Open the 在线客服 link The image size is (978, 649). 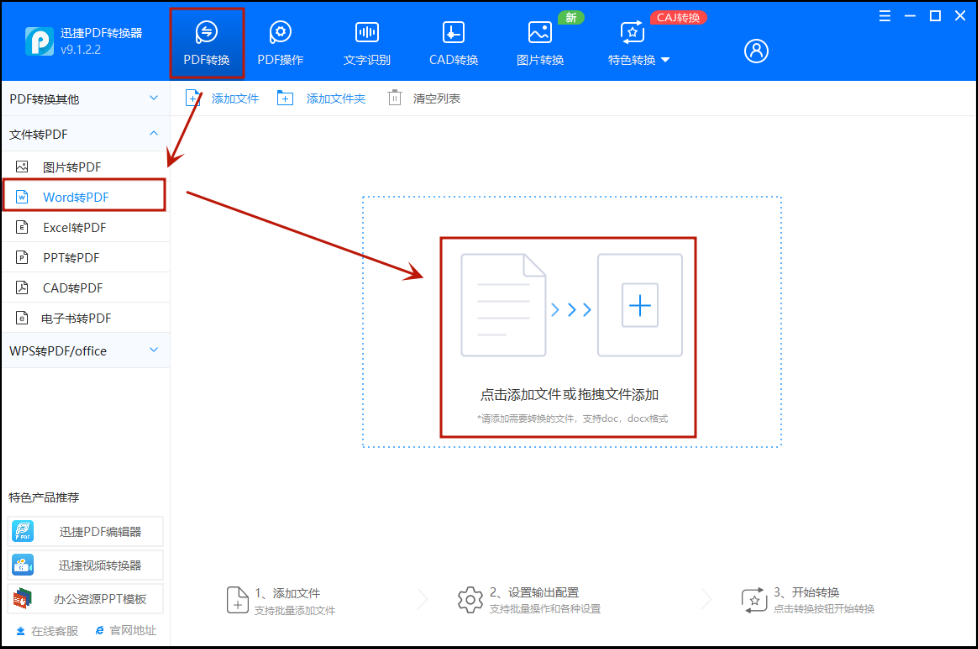click(47, 631)
